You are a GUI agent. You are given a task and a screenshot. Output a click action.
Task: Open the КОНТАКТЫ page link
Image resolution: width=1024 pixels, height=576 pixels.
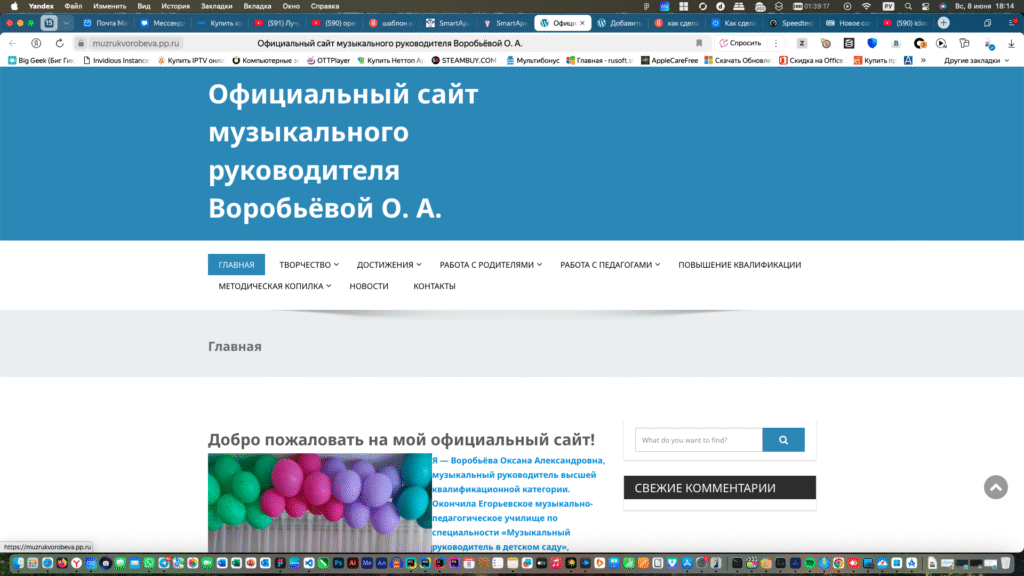point(434,286)
